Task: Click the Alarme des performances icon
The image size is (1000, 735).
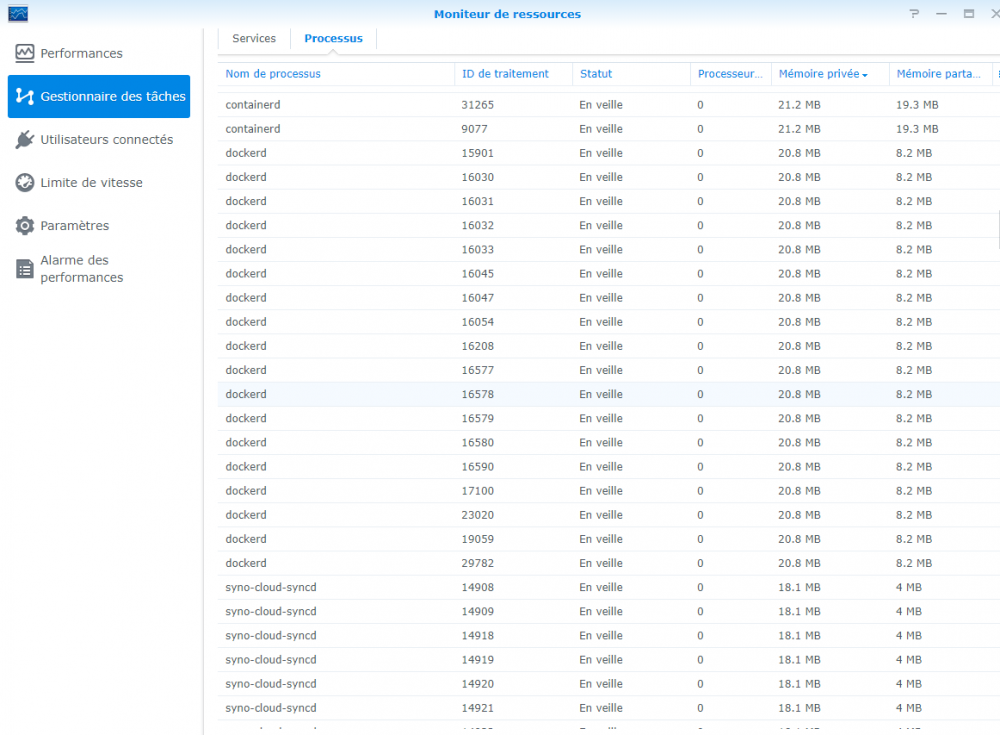Action: click(25, 269)
